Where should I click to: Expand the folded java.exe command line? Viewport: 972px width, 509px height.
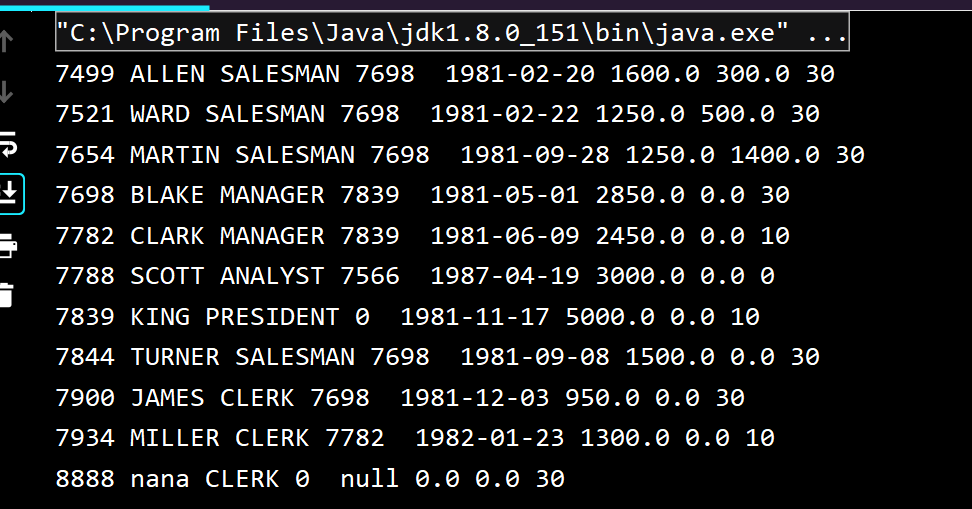click(x=452, y=32)
